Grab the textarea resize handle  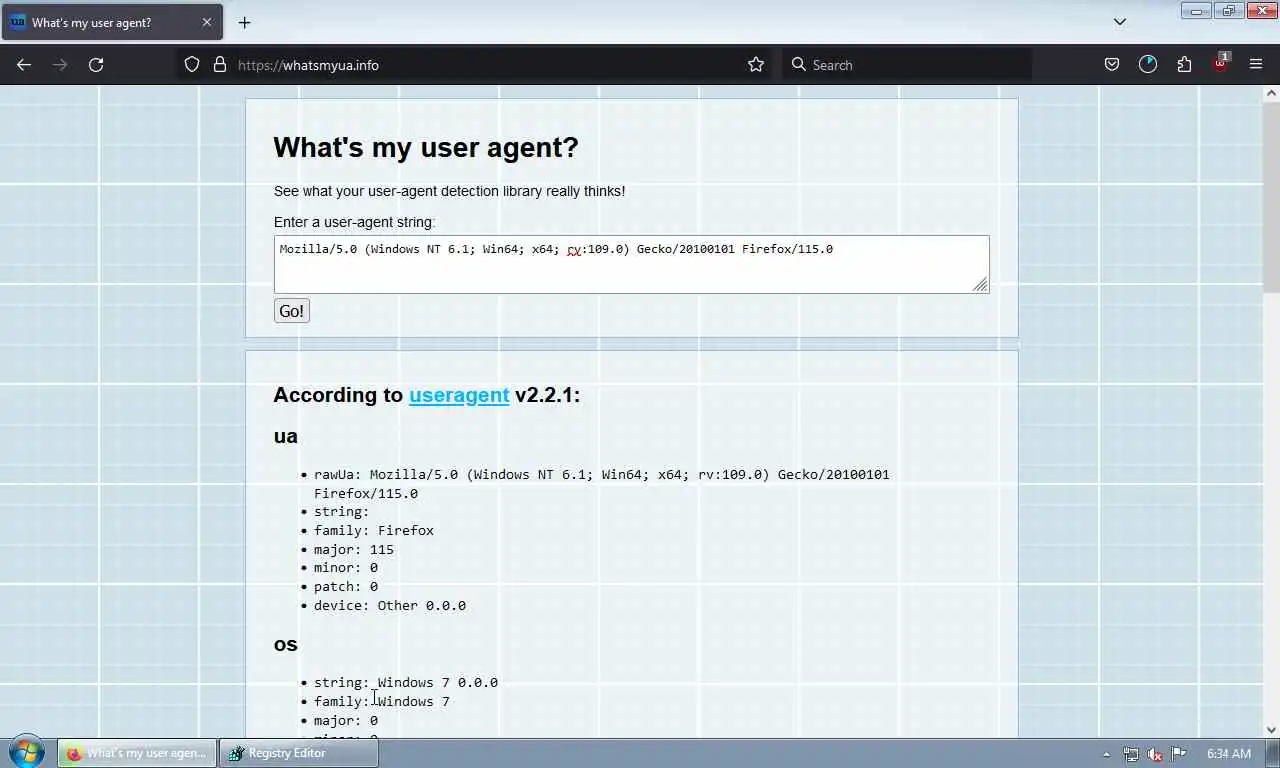coord(981,285)
